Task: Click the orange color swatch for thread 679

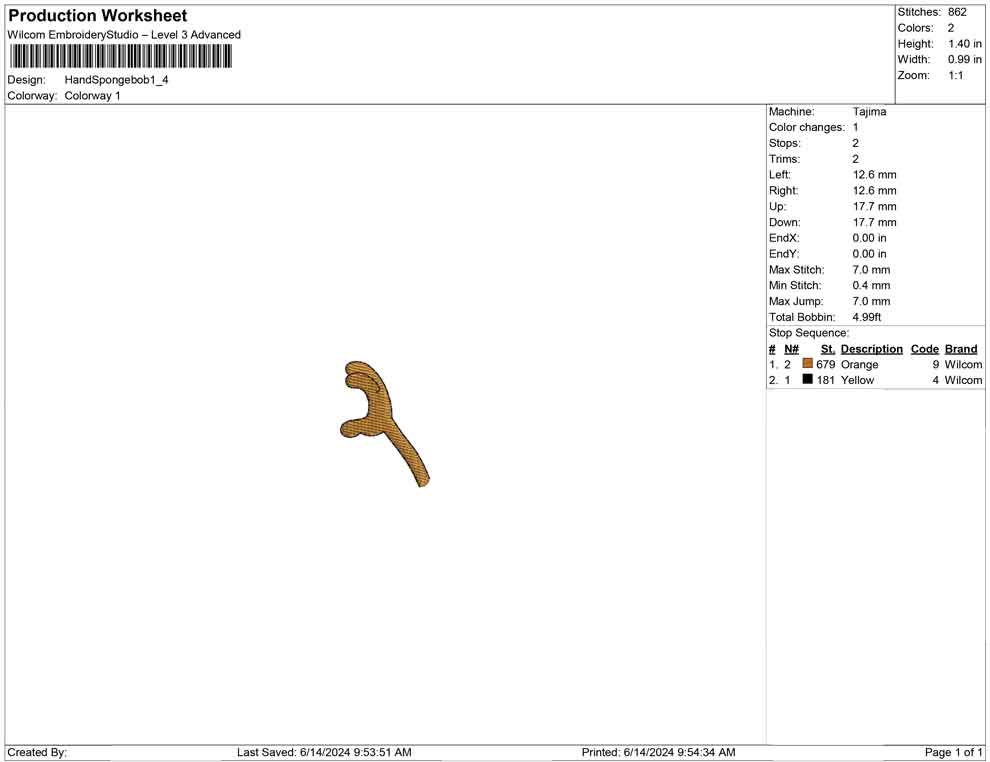Action: tap(808, 364)
